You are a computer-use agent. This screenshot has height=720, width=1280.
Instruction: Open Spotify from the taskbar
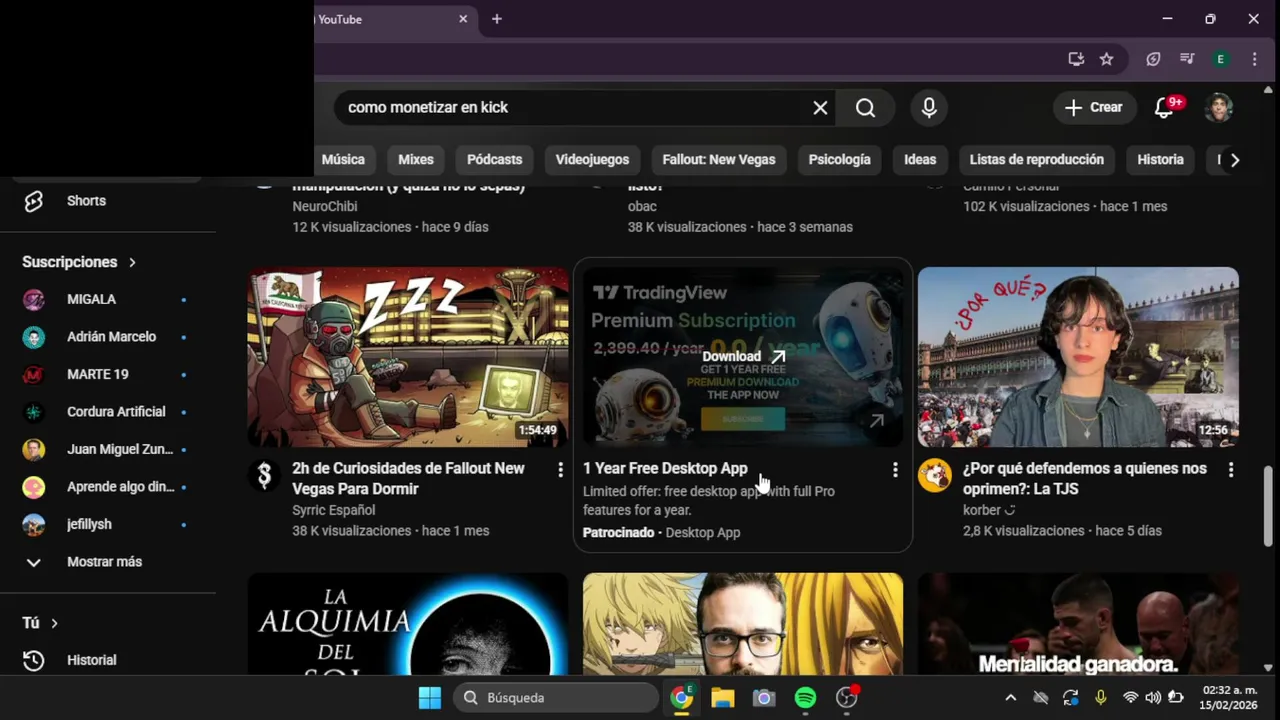click(805, 698)
